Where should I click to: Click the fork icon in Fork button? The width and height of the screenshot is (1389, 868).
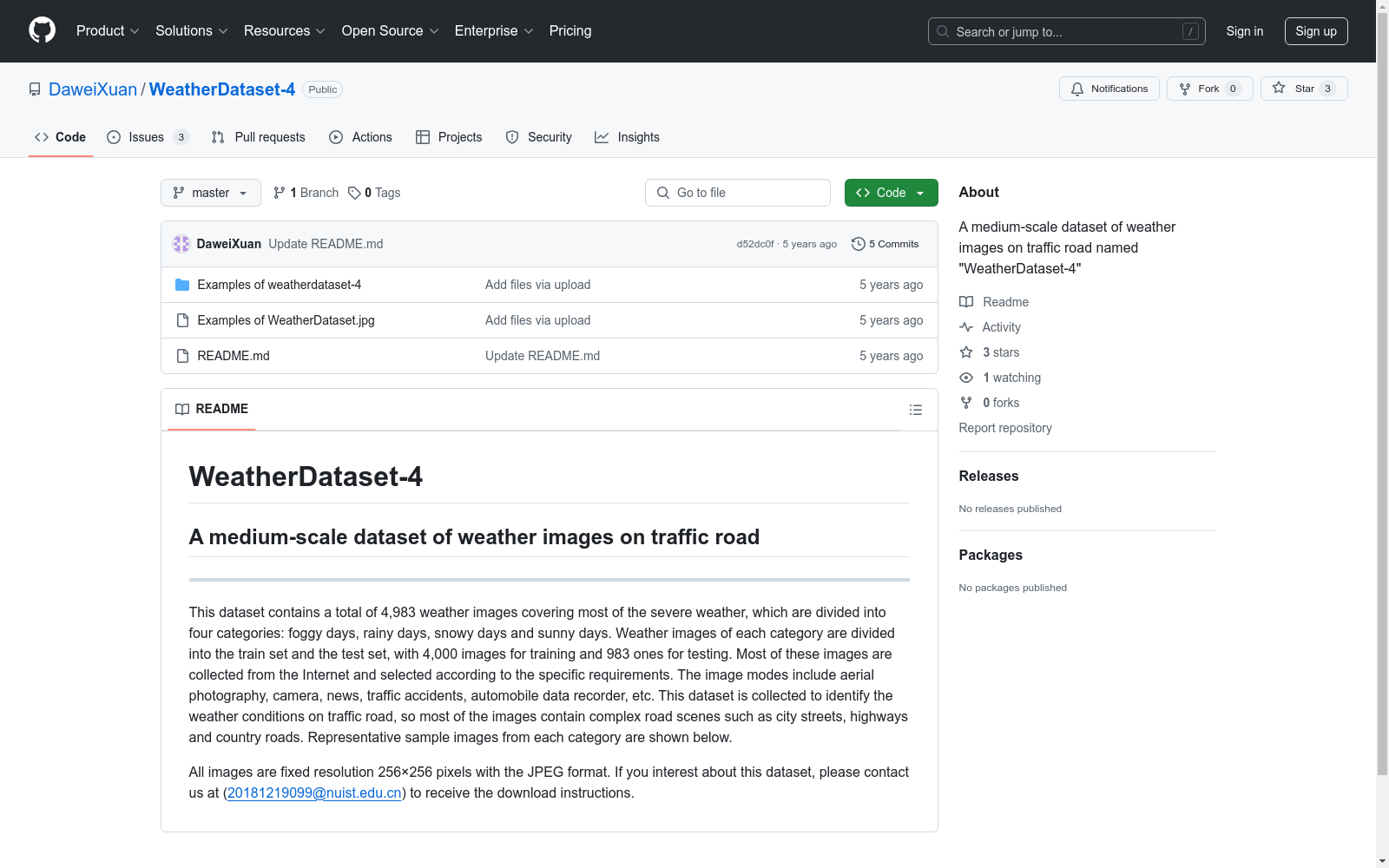pyautogui.click(x=1185, y=89)
